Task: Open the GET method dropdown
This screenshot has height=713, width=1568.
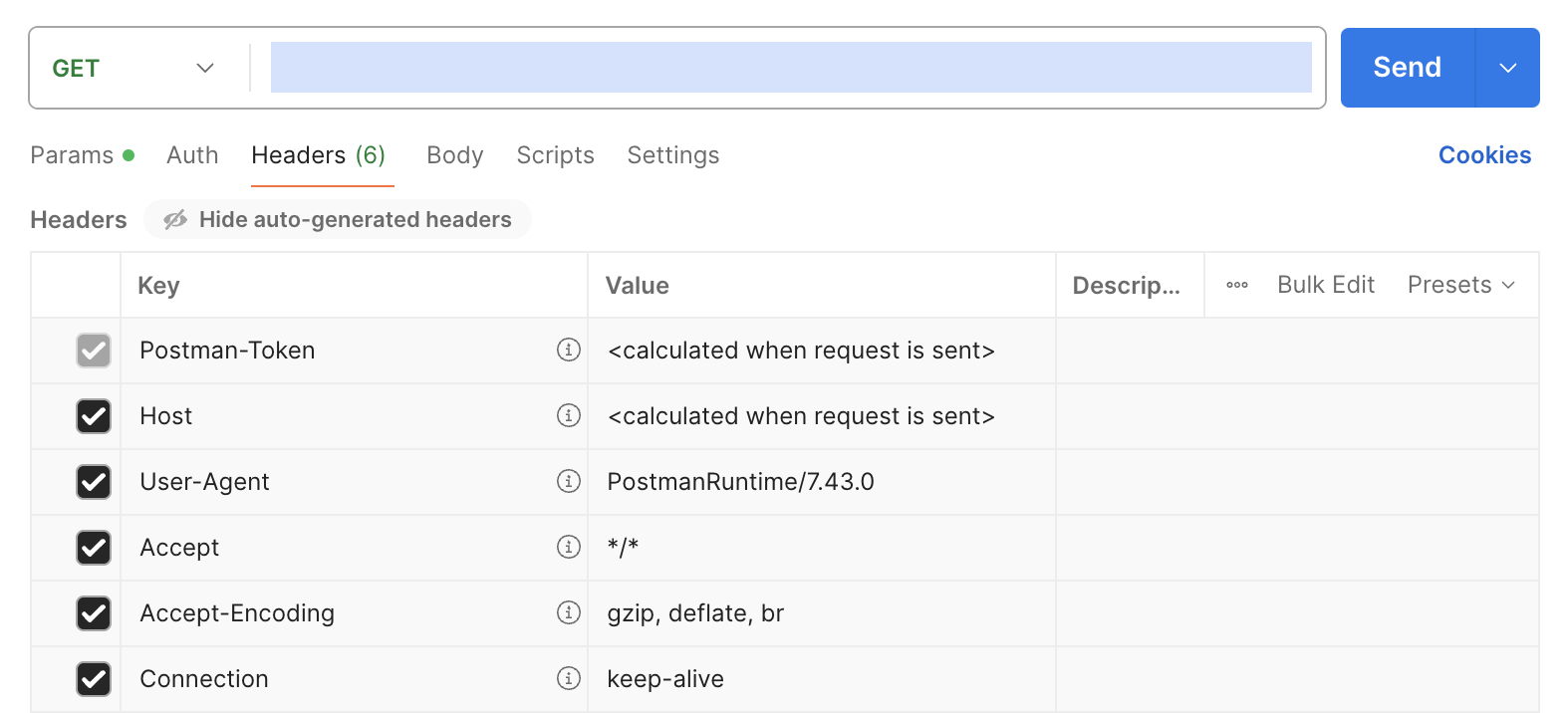Action: [133, 68]
